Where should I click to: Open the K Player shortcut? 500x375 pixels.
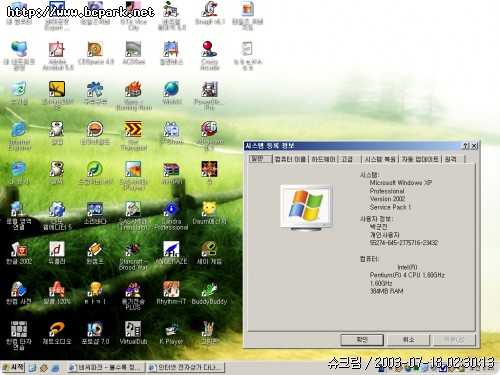click(171, 333)
